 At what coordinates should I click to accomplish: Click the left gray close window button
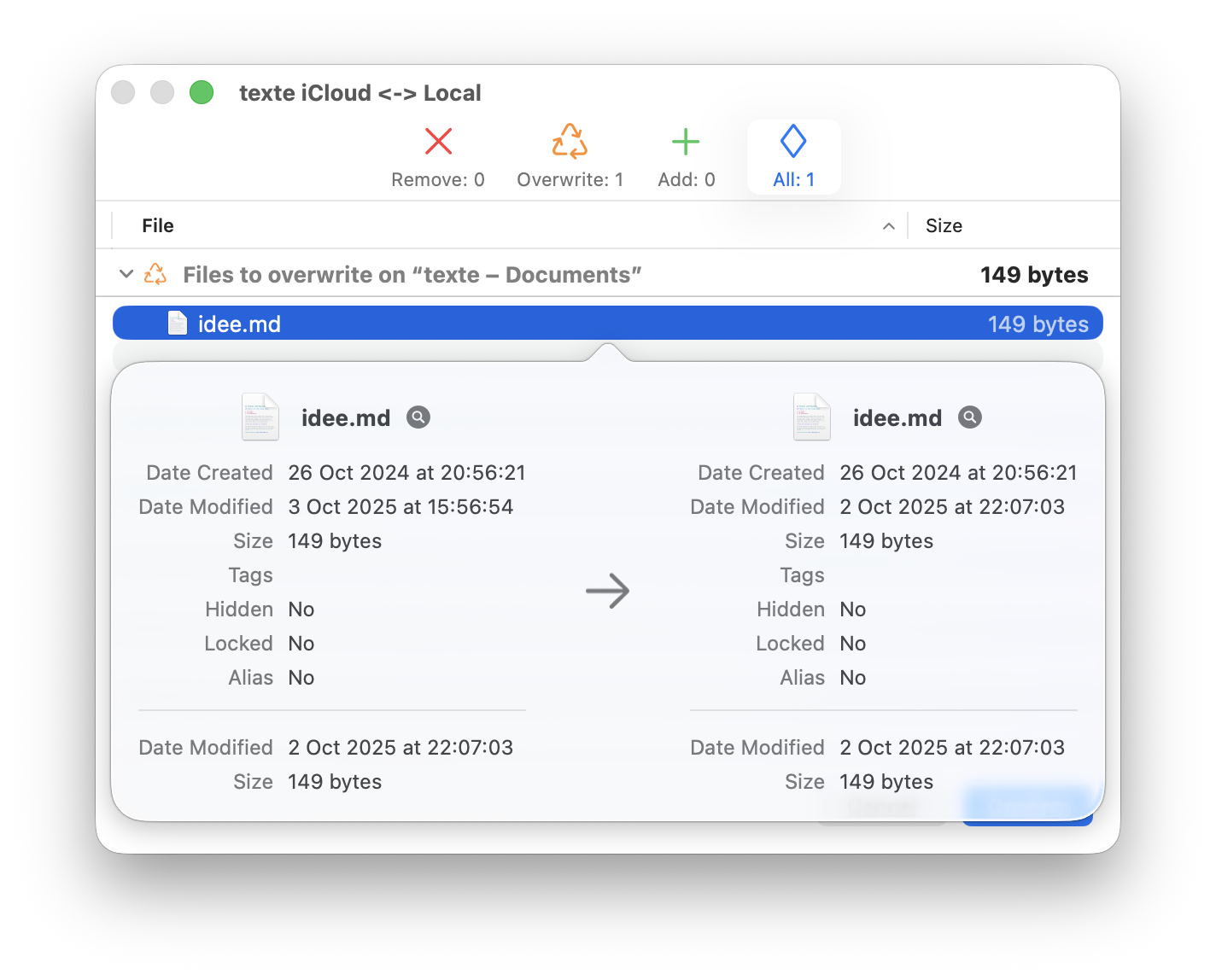pos(124,92)
